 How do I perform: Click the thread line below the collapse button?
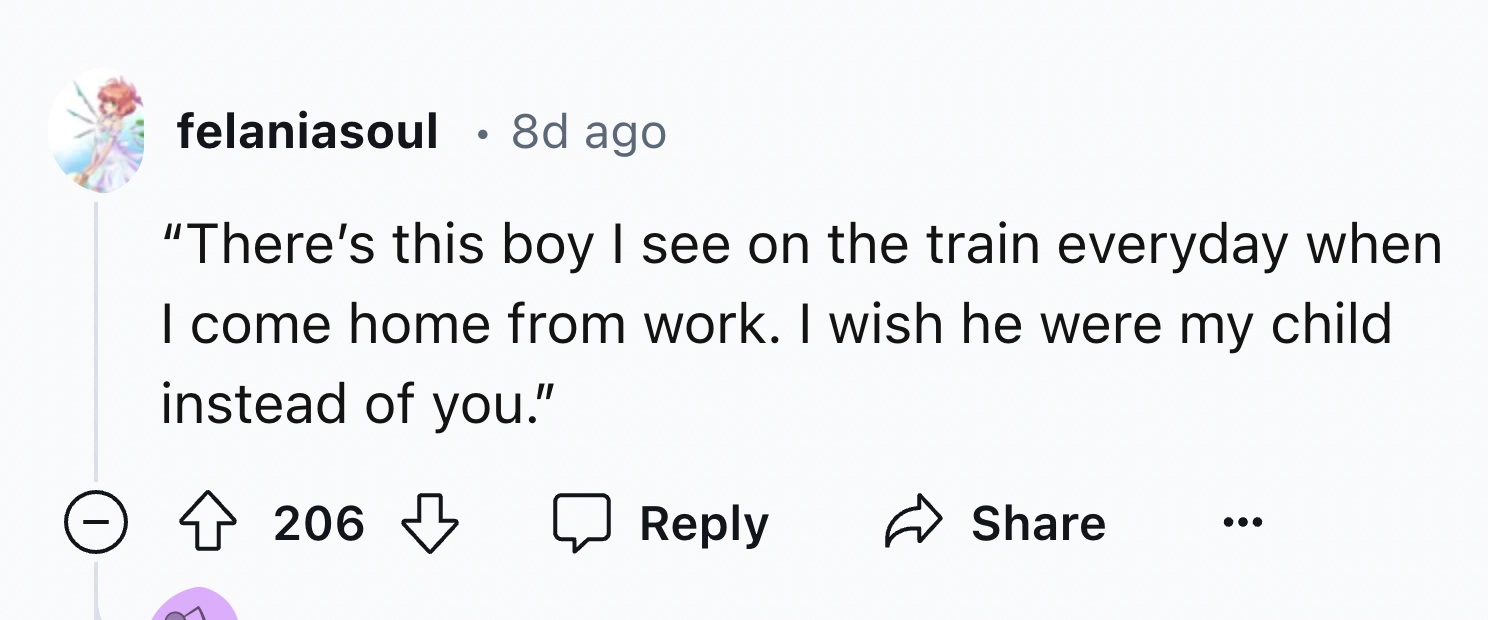tap(96, 588)
